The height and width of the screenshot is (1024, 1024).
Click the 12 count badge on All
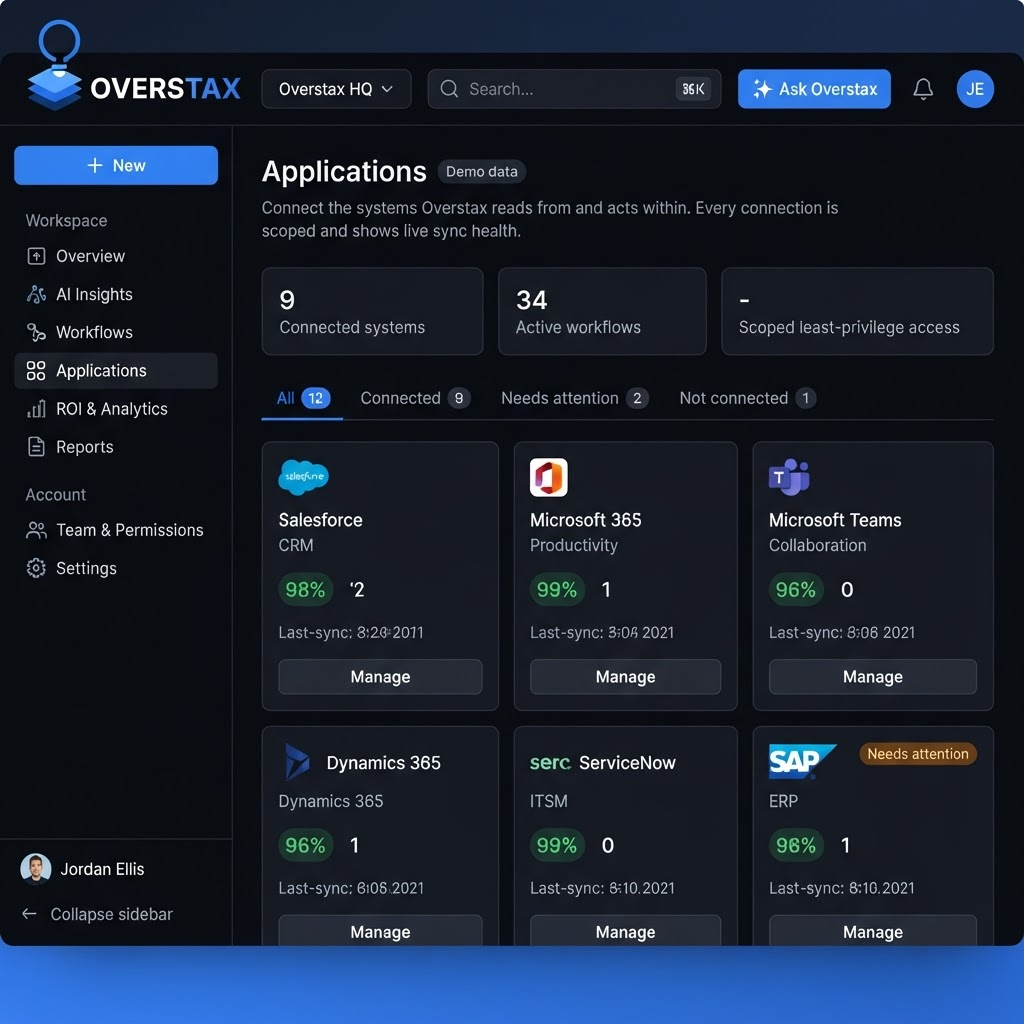[315, 398]
